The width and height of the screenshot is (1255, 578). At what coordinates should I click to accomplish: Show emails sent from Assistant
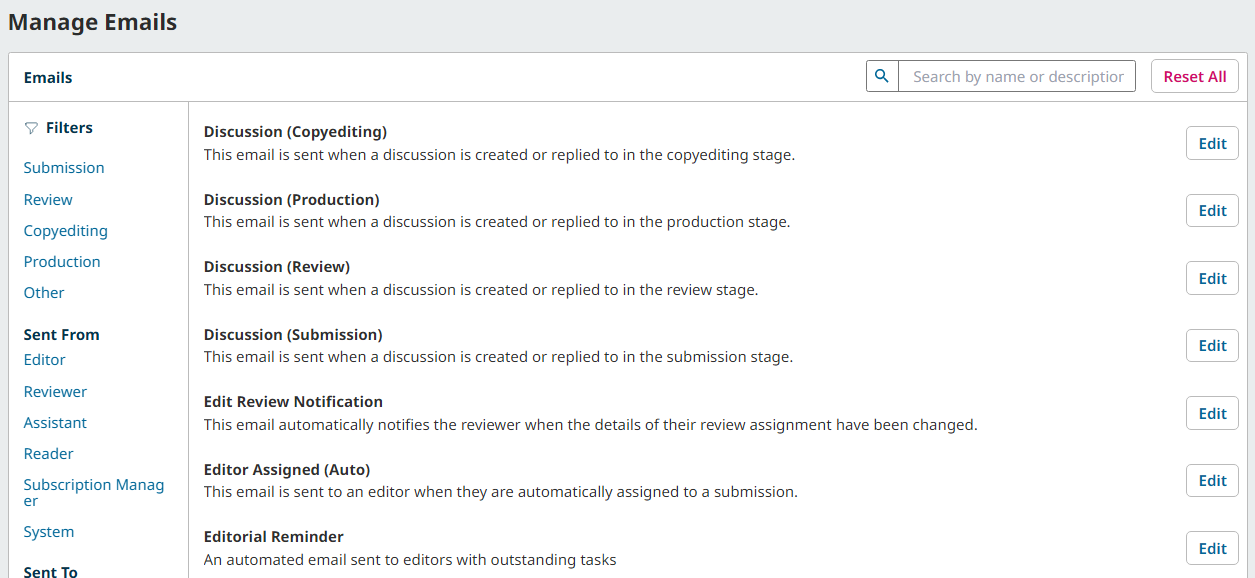pos(55,423)
